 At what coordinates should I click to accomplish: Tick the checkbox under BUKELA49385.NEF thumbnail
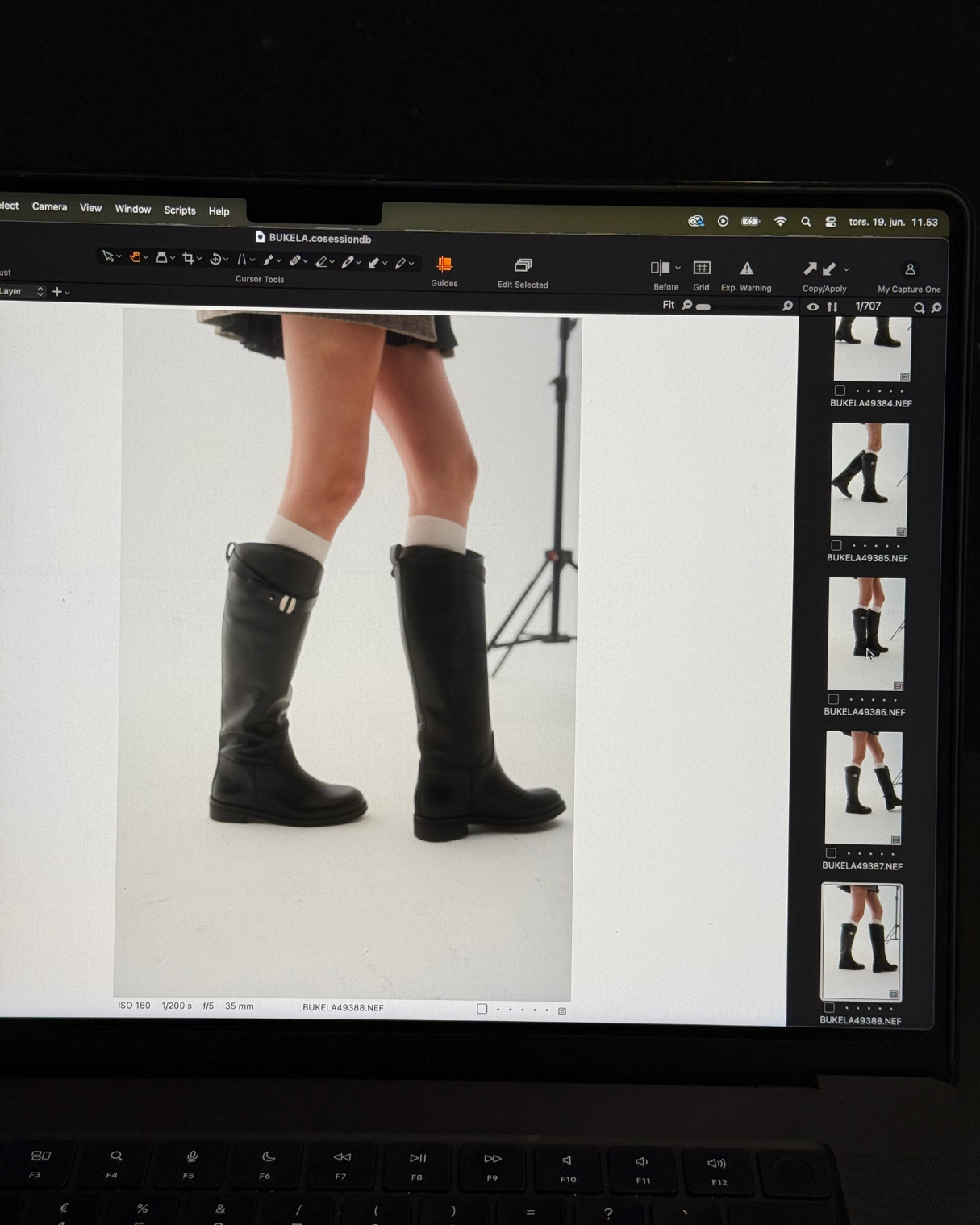pos(836,545)
